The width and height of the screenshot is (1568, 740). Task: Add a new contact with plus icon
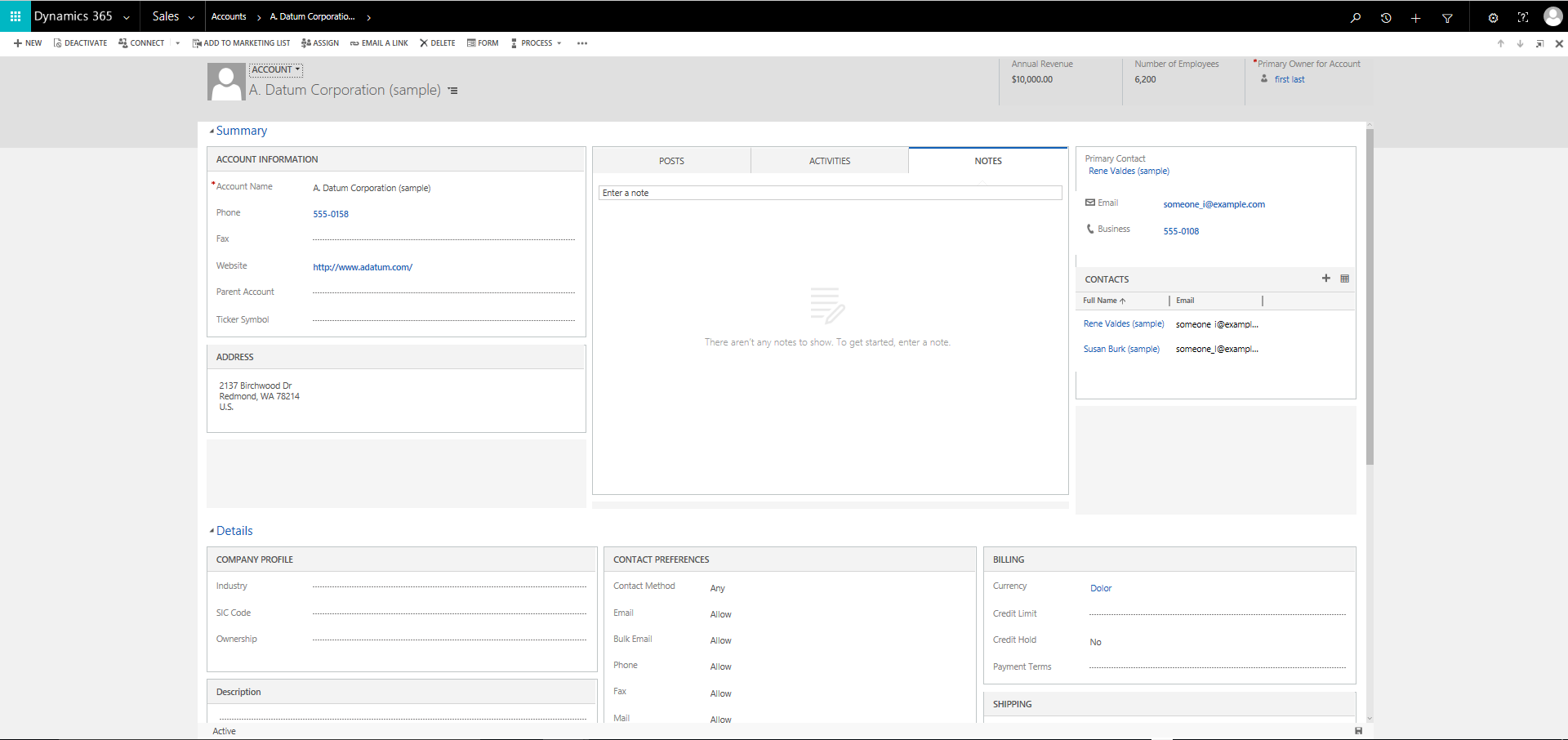[x=1325, y=279]
